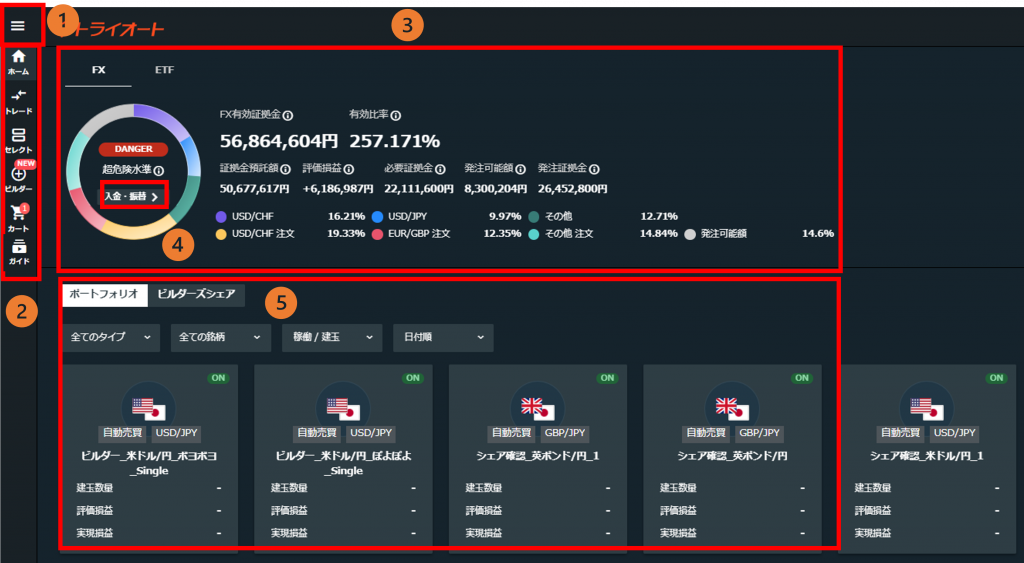Click the USD/CHF purple legend dot
Viewport: 1024px width, 563px height.
(x=221, y=217)
